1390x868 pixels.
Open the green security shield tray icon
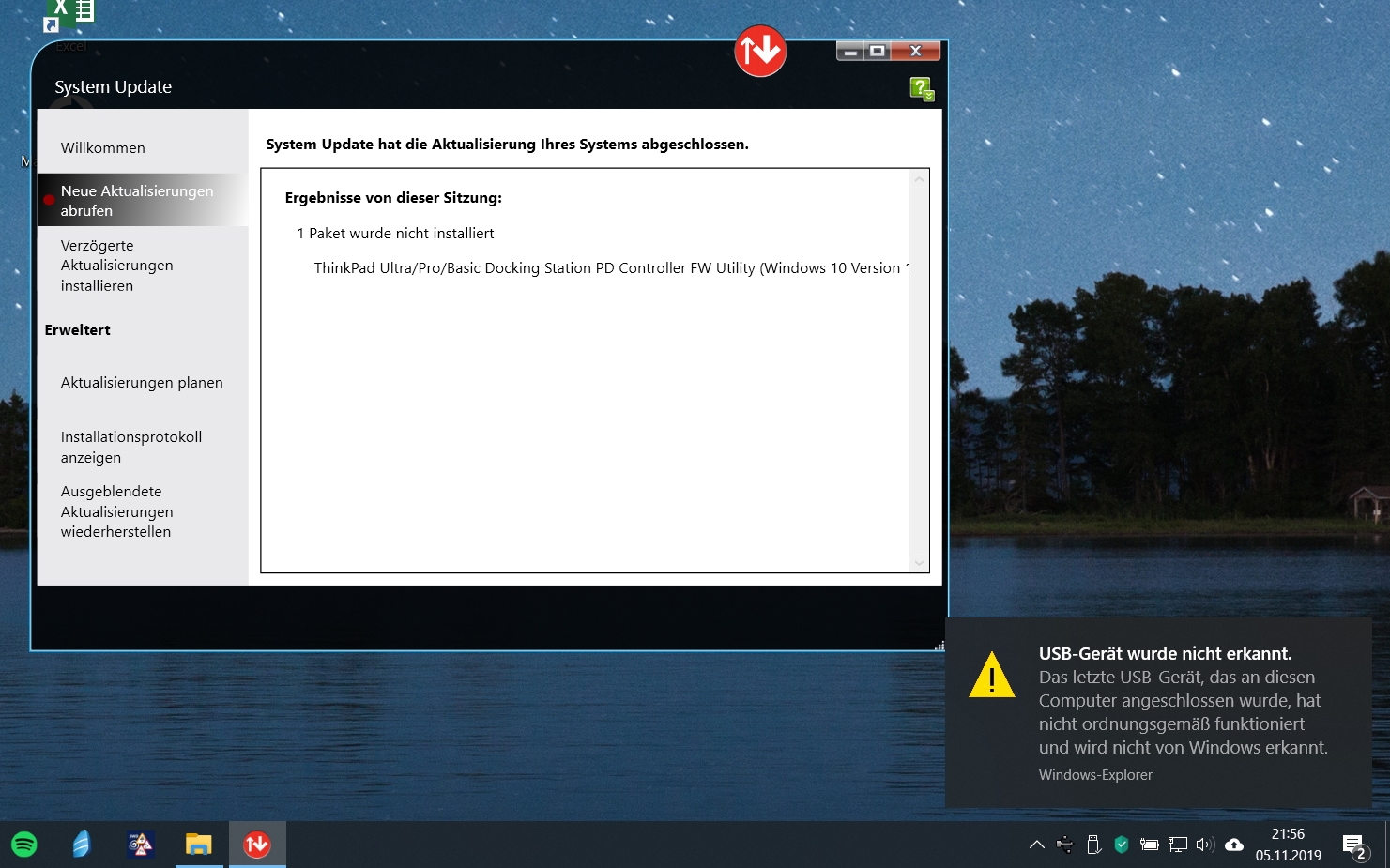1122,845
